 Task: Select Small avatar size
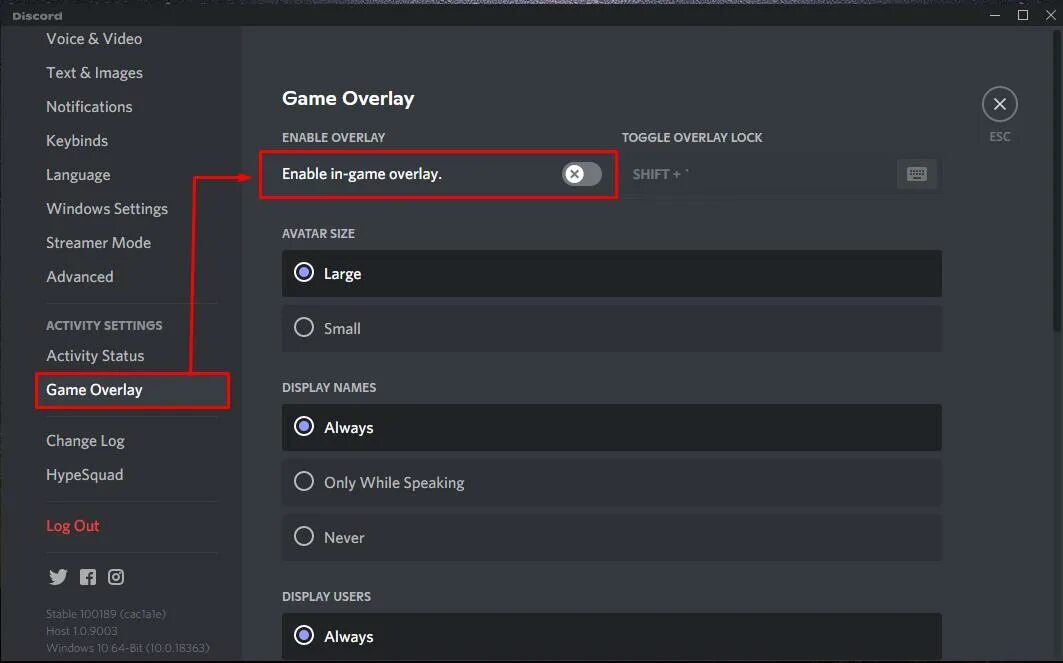tap(611, 328)
